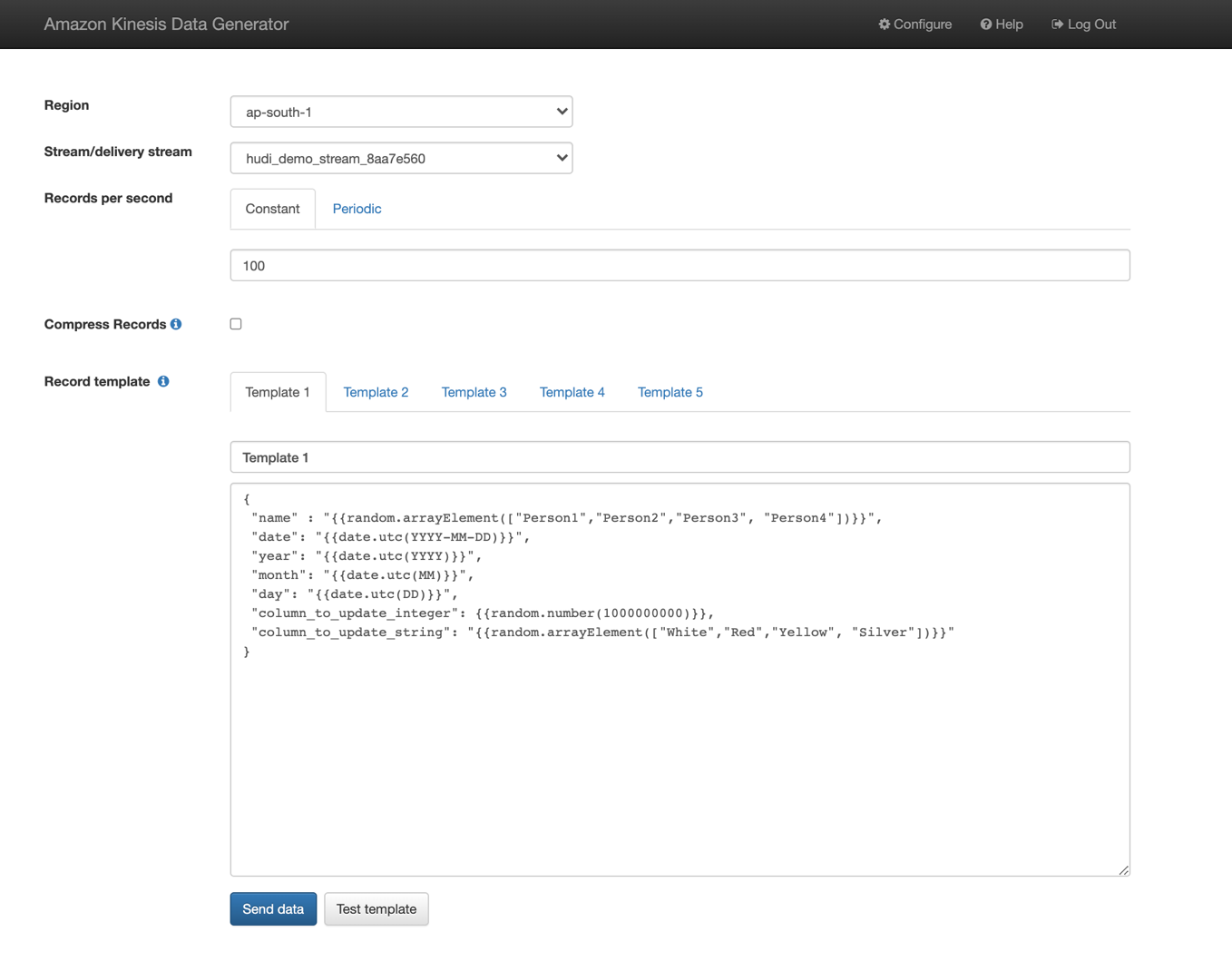Focus the records per second field showing 100
1232x971 pixels.
tap(680, 265)
